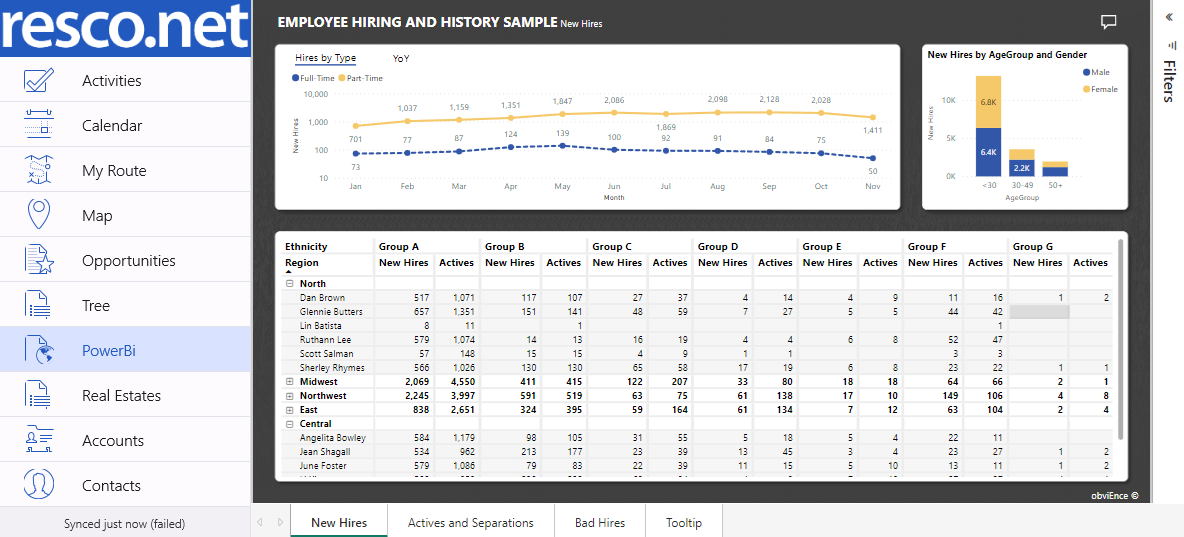
Task: Click the PowerBi globe document icon
Action: [x=38, y=350]
